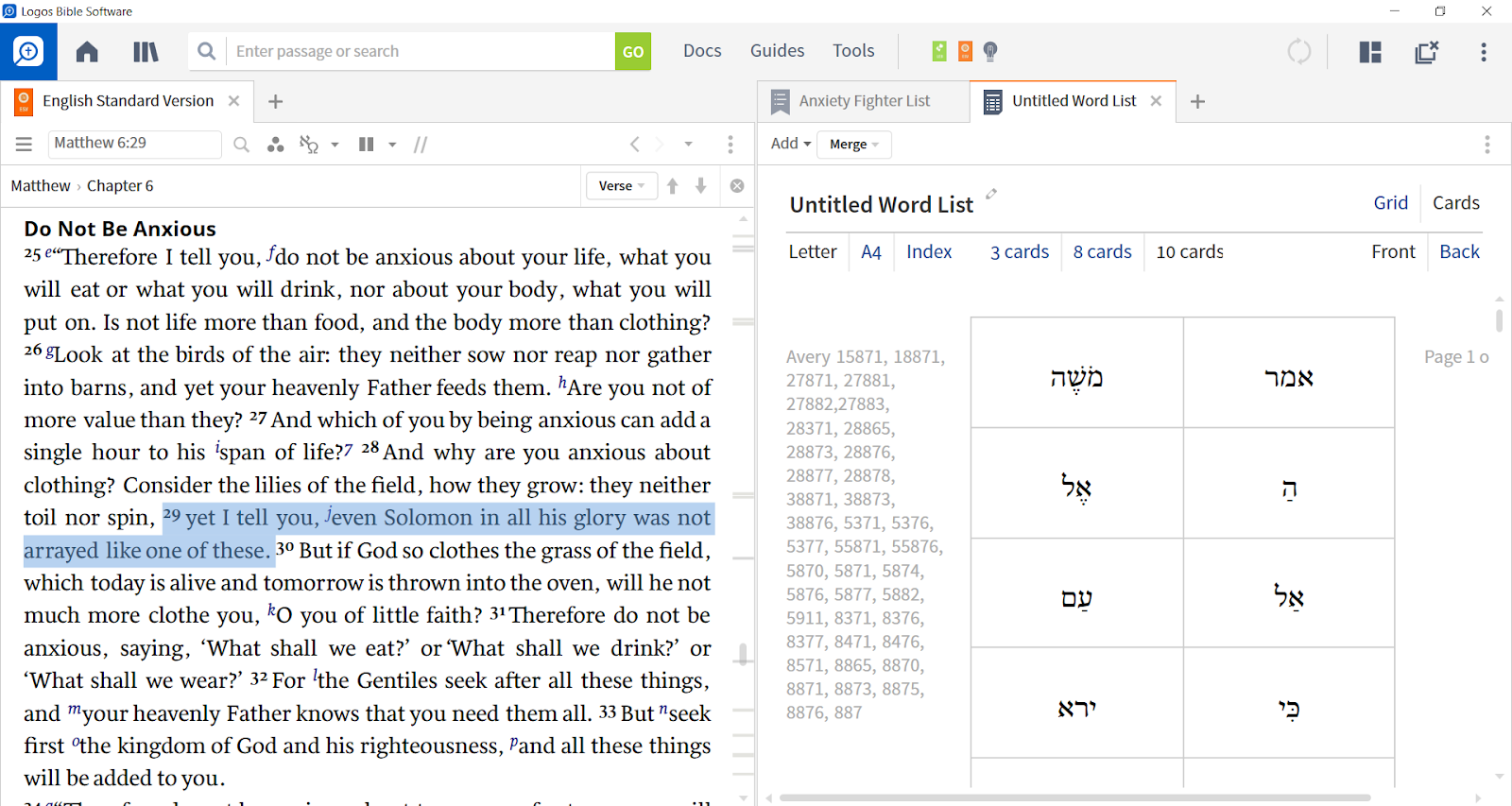This screenshot has width=1512, height=806.
Task: Close the locator bar with X
Action: point(737,186)
